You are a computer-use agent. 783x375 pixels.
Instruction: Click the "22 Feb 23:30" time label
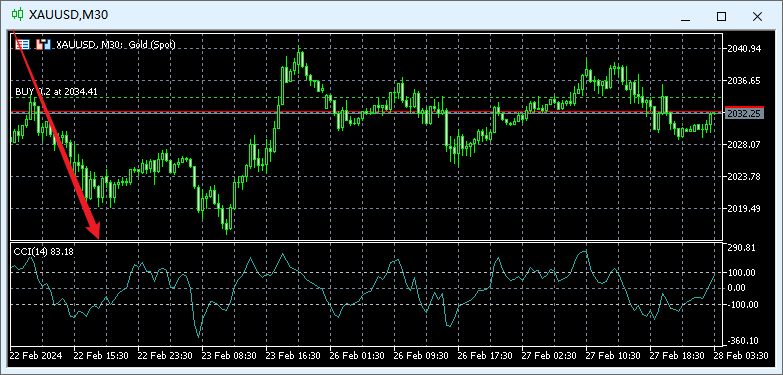165,356
